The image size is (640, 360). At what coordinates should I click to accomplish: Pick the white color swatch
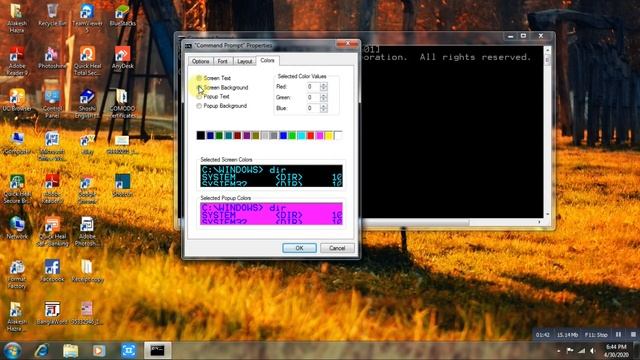click(338, 136)
